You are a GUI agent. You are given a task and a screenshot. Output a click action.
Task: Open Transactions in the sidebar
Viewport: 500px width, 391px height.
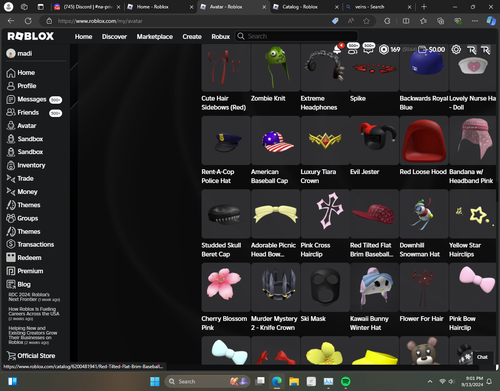pos(30,244)
